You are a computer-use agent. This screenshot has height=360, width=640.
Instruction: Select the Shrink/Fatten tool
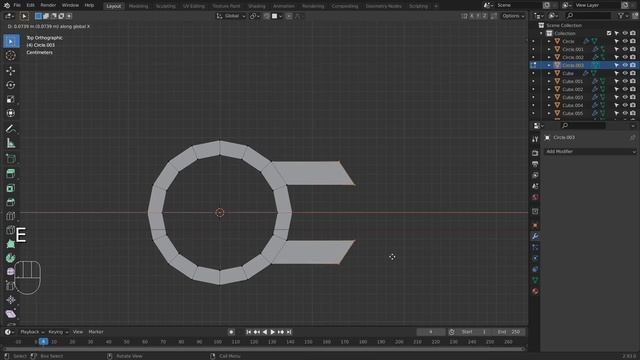(11, 300)
